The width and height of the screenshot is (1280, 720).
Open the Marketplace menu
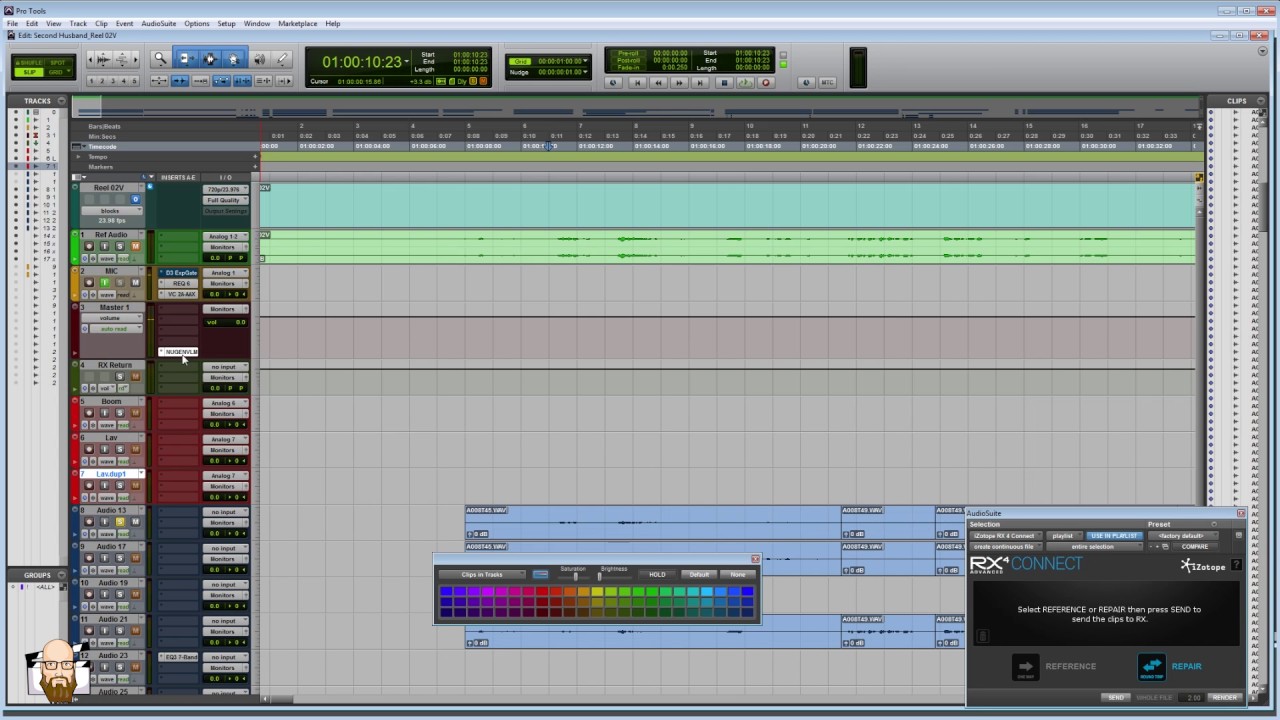[x=297, y=23]
